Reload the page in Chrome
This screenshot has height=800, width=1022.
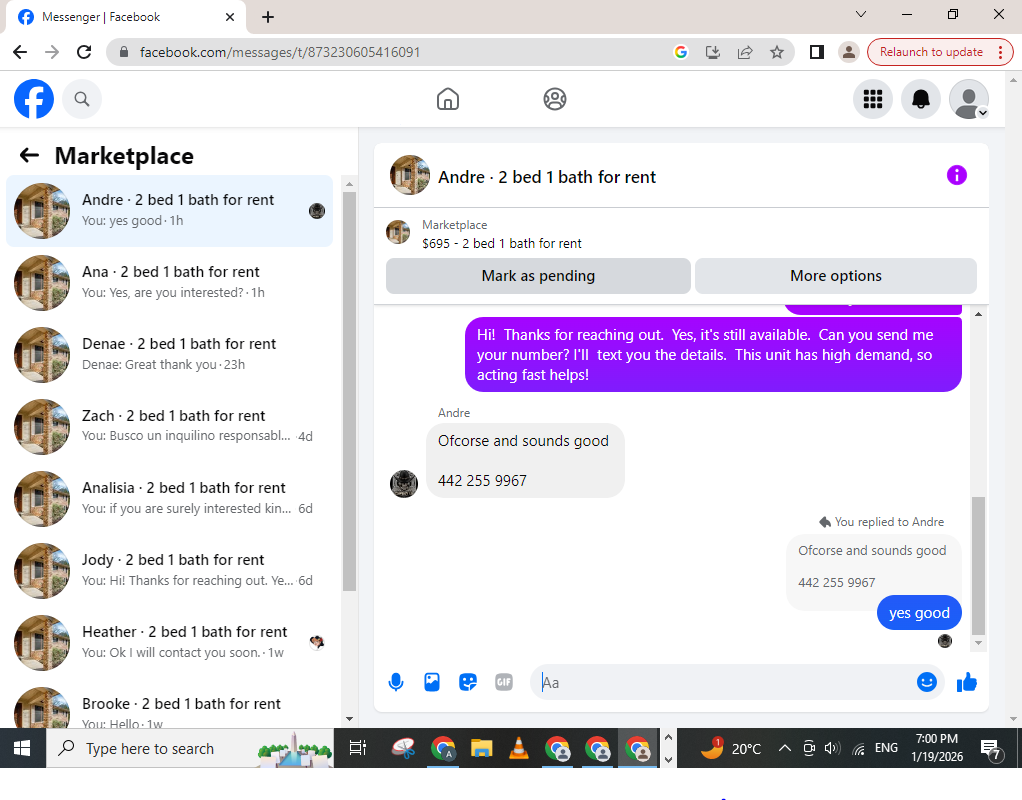pos(84,52)
